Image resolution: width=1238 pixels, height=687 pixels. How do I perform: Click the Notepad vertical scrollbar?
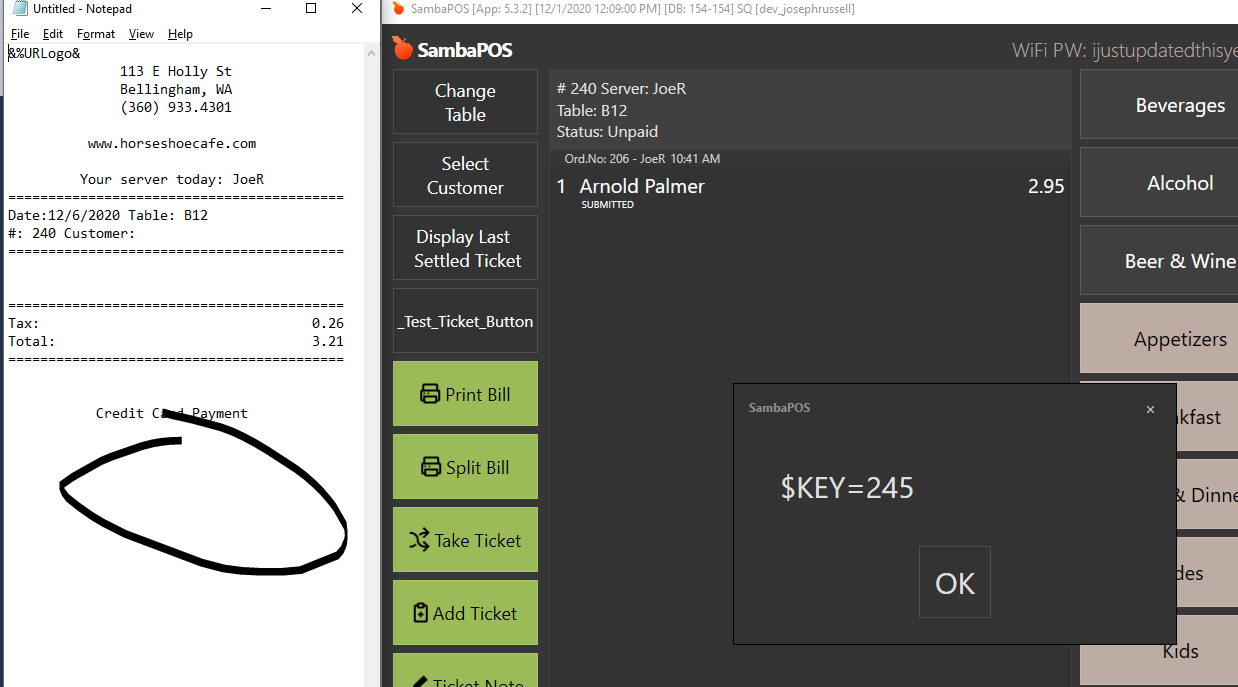[370, 365]
